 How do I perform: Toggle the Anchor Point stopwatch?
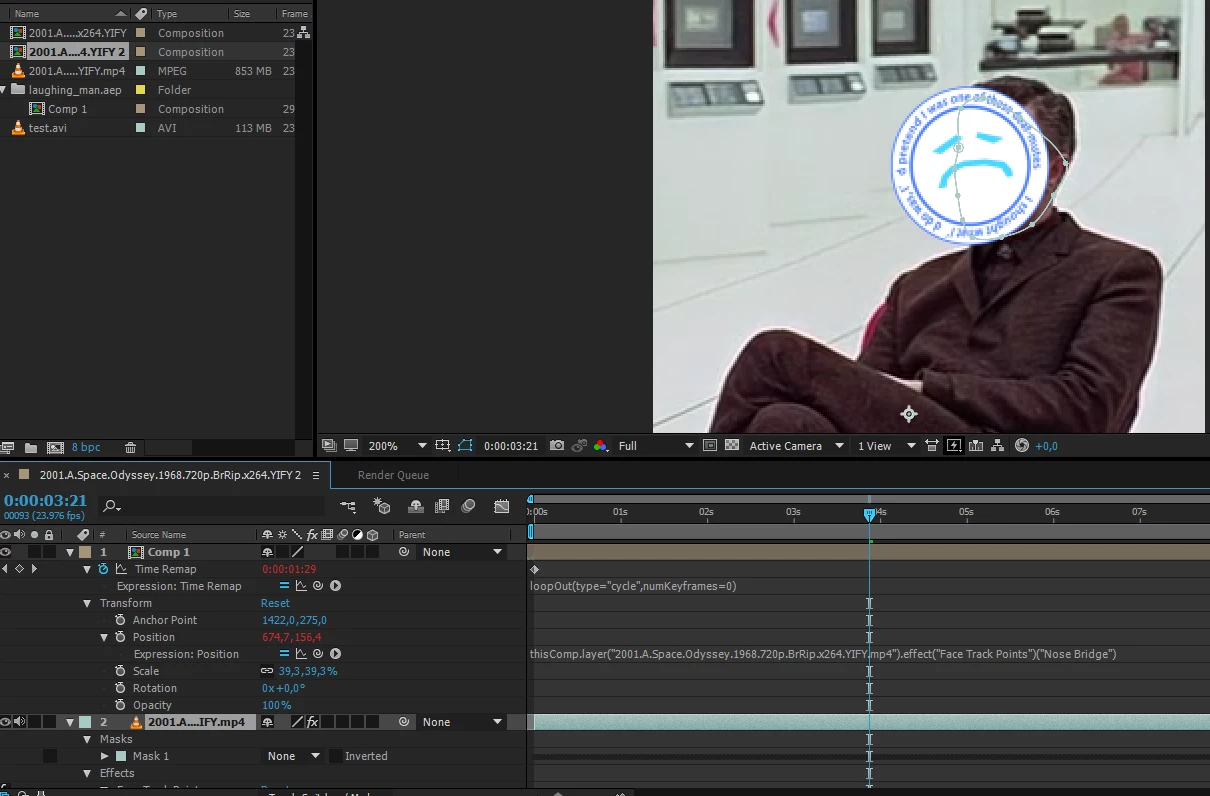pos(120,620)
